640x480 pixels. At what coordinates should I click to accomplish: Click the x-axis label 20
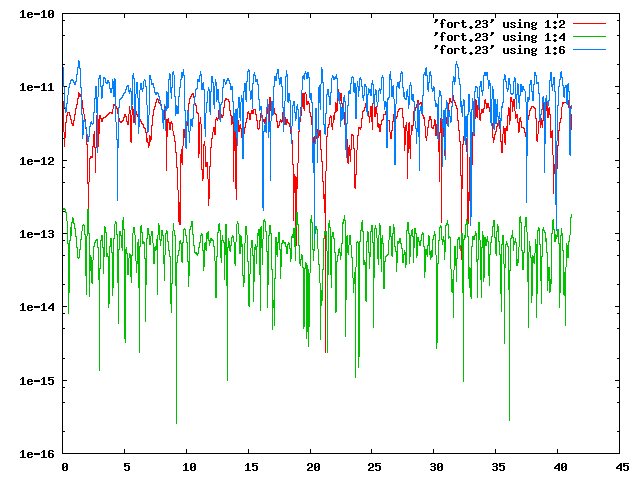coord(313,467)
